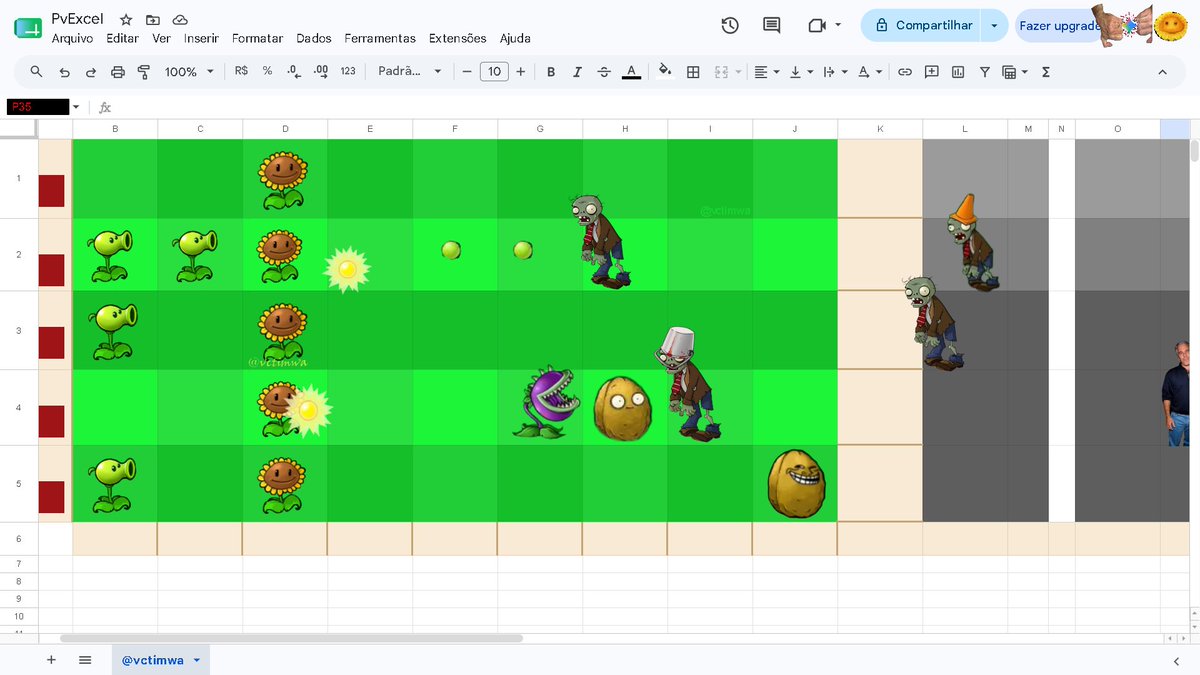The width and height of the screenshot is (1200, 675).
Task: Move PvExcel to a folder
Action: tap(153, 19)
